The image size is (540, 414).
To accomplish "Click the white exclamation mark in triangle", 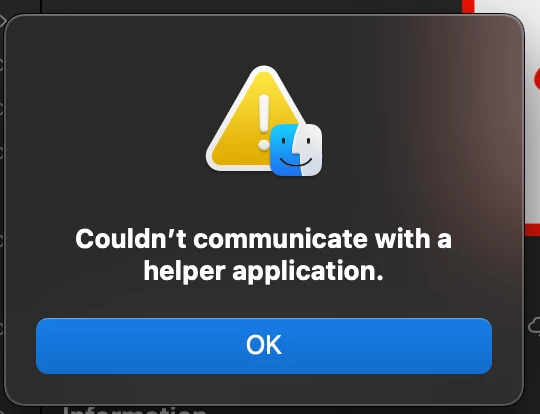I will [x=264, y=123].
